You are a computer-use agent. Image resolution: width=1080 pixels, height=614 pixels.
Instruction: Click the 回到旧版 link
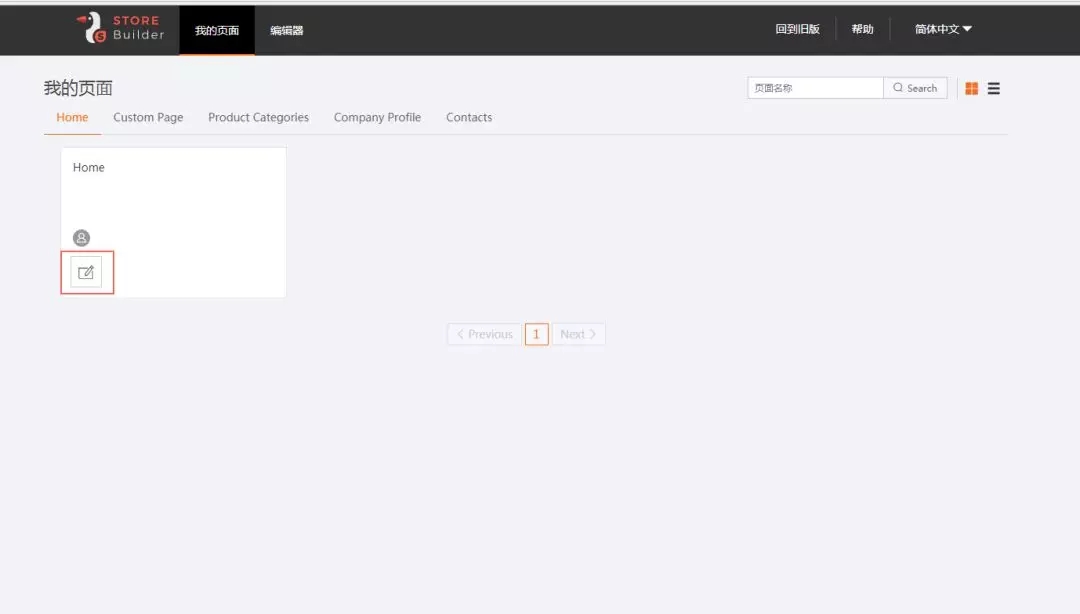pyautogui.click(x=797, y=29)
